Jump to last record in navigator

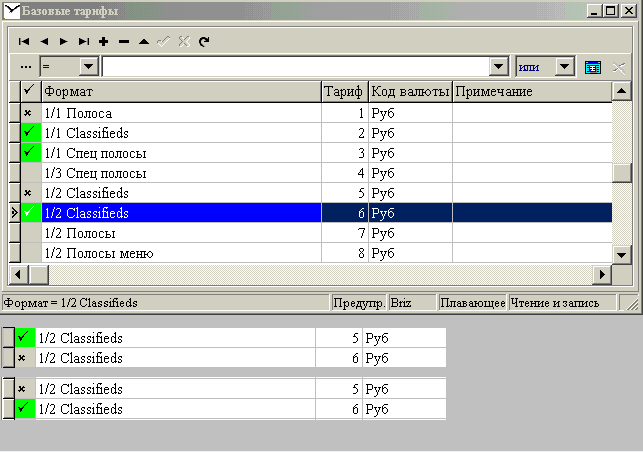pos(84,42)
